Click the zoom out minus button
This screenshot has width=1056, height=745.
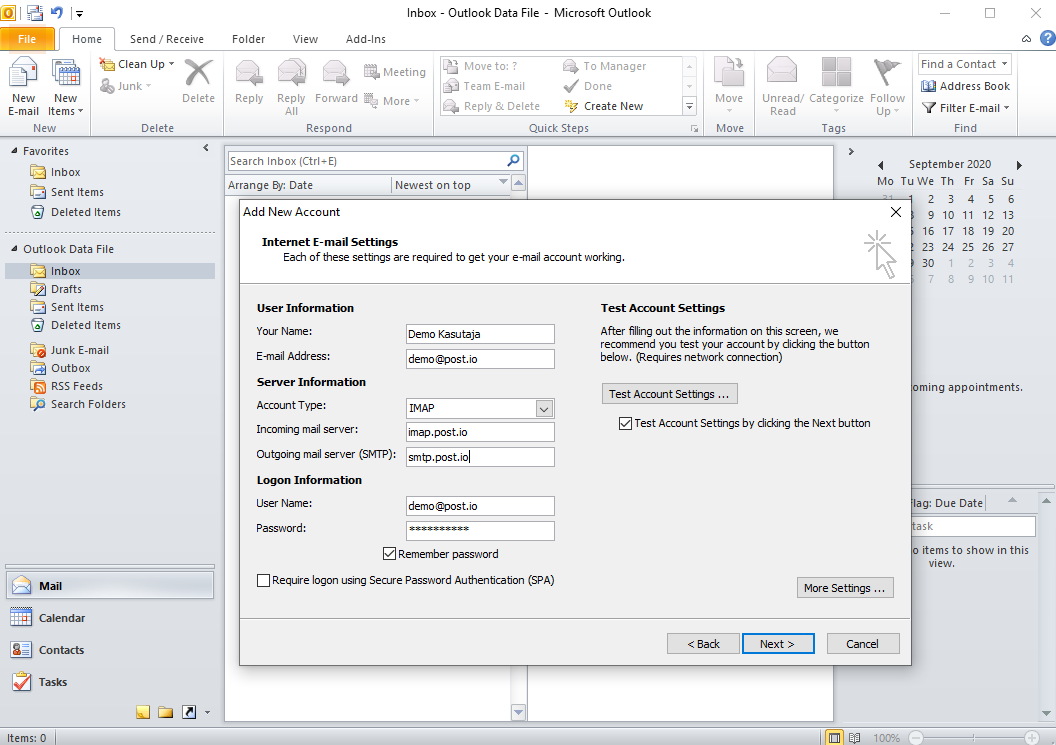[916, 738]
